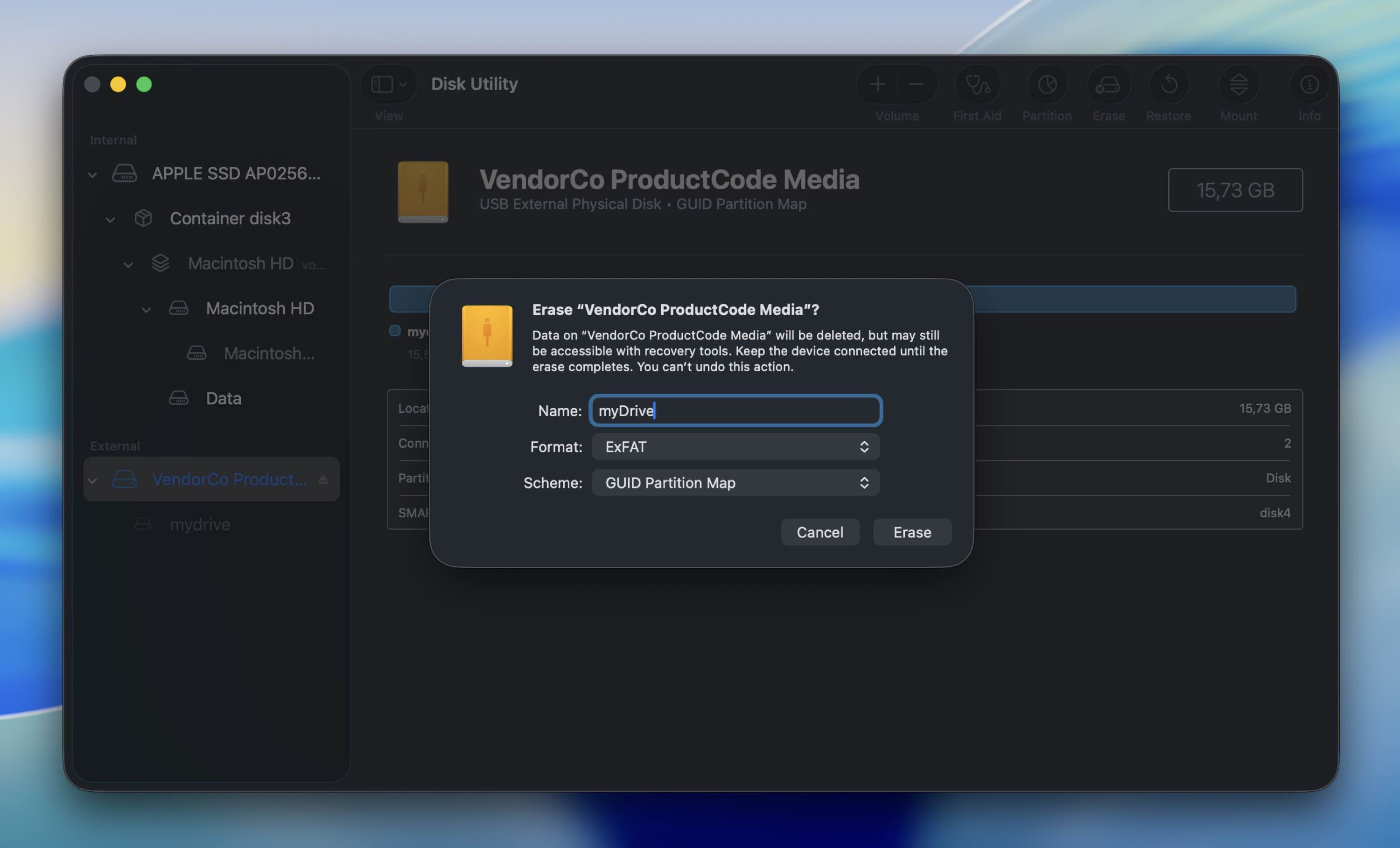Select Data volume in sidebar
The width and height of the screenshot is (1400, 848).
point(223,398)
